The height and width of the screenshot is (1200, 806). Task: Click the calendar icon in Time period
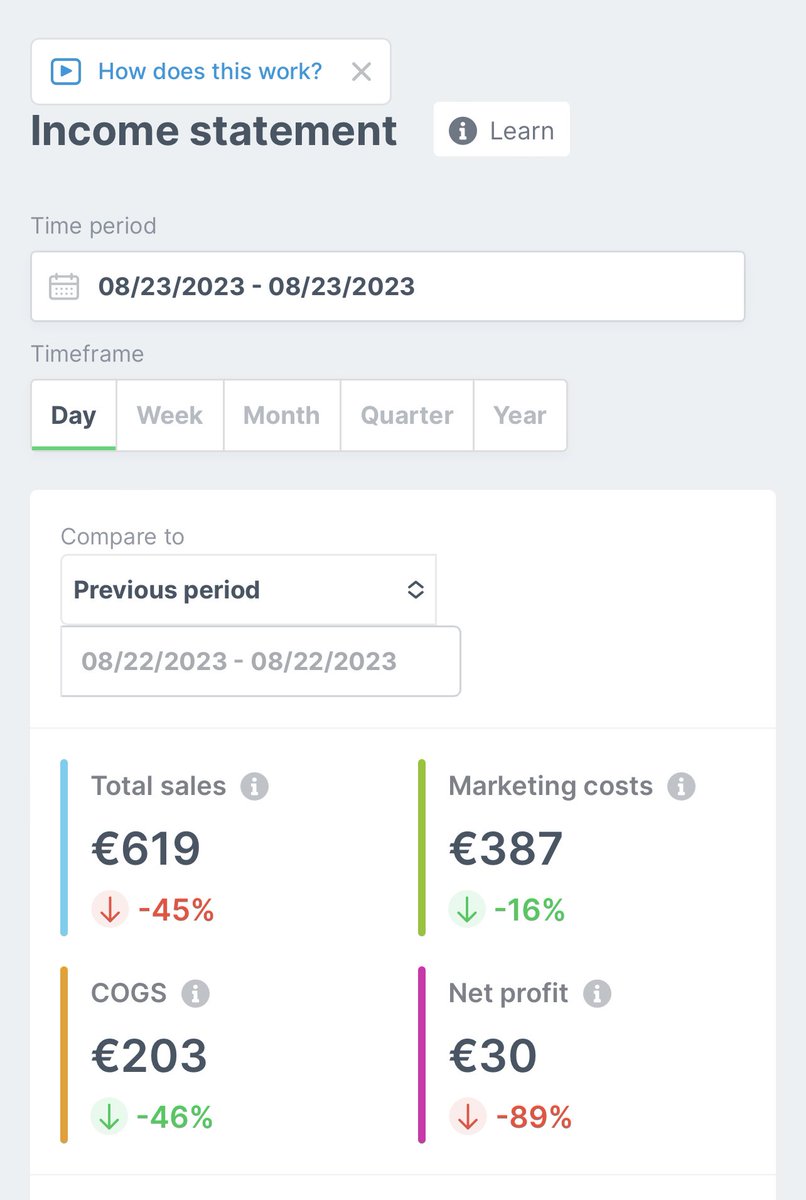click(x=64, y=286)
